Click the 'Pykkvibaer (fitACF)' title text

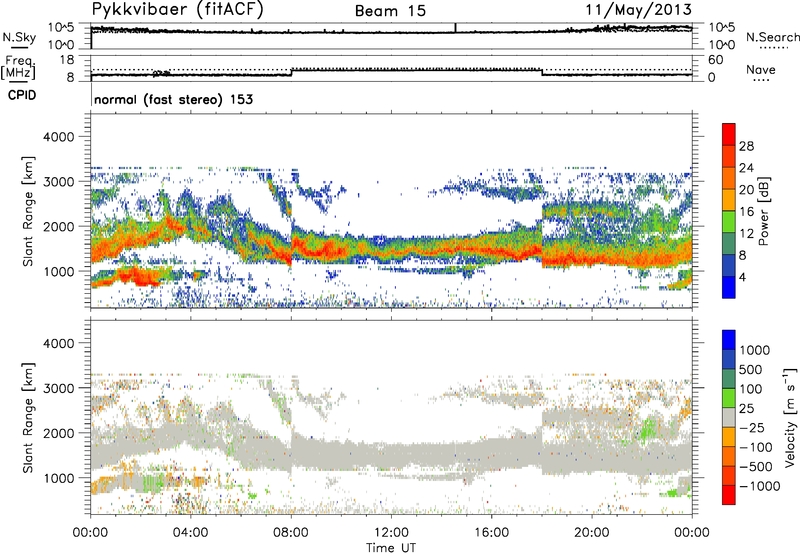click(178, 10)
